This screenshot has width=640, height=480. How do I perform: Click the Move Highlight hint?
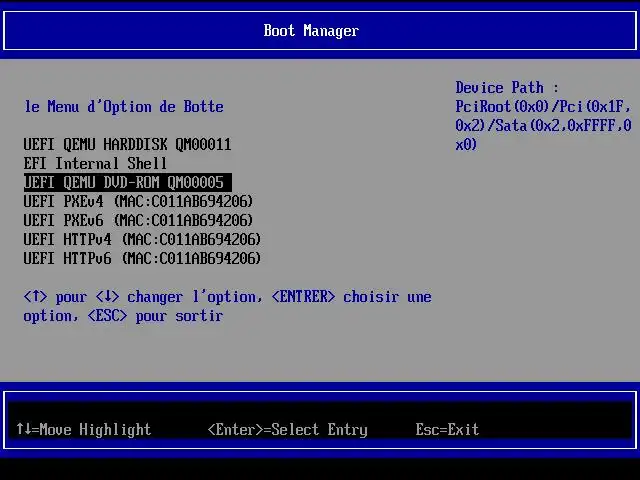[x=84, y=429]
